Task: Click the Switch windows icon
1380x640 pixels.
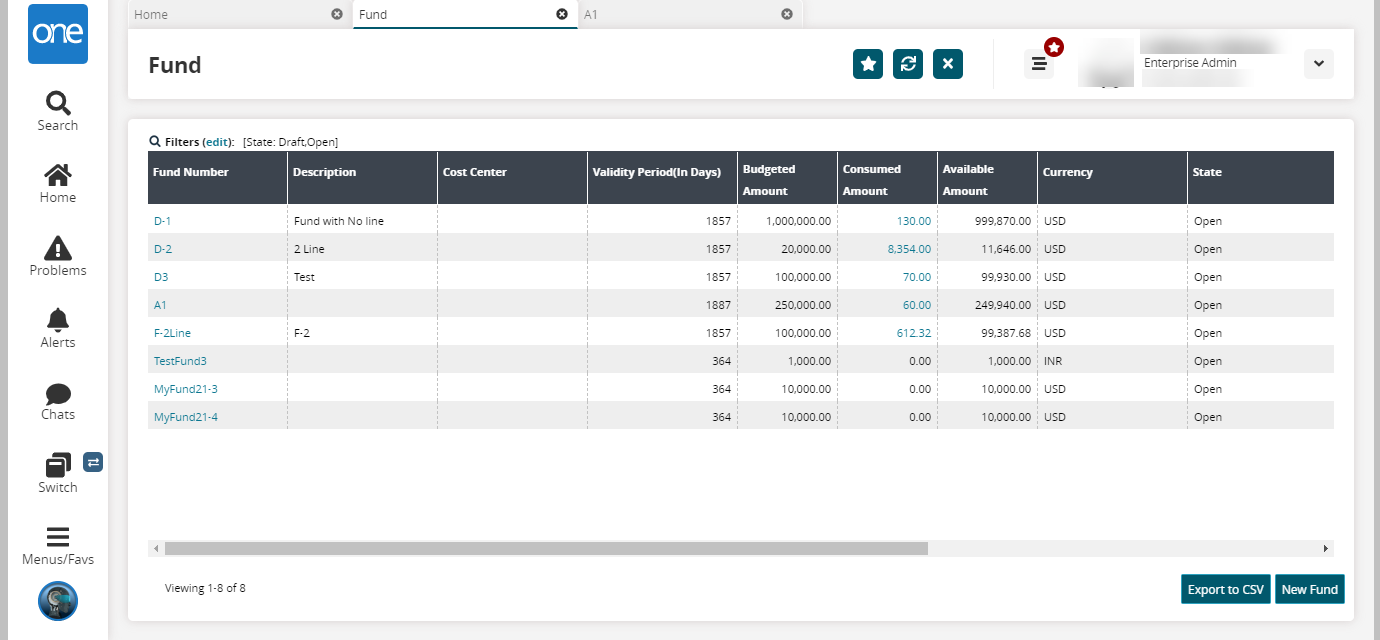Action: [x=58, y=465]
